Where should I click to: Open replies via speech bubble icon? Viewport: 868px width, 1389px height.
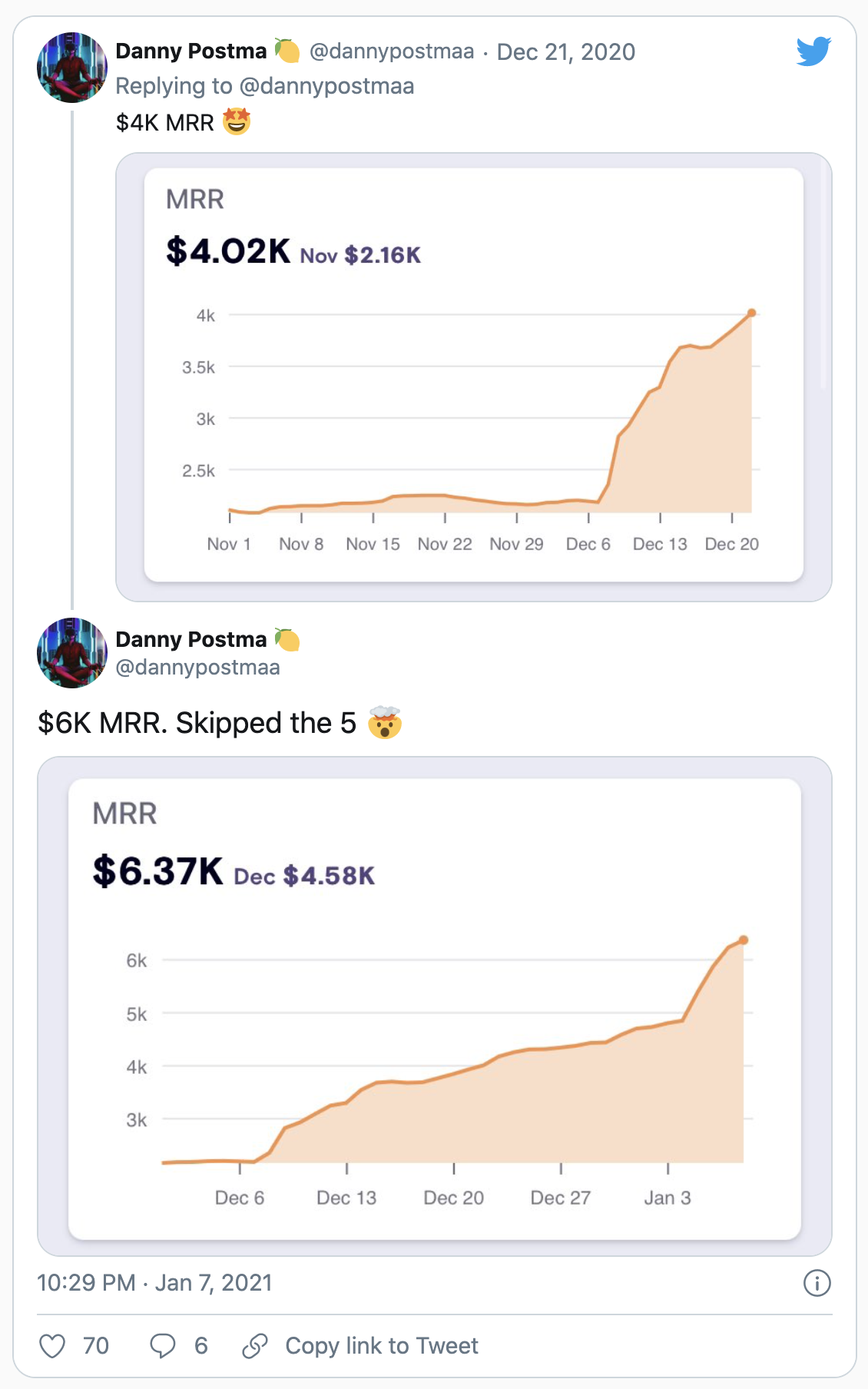click(x=162, y=1346)
